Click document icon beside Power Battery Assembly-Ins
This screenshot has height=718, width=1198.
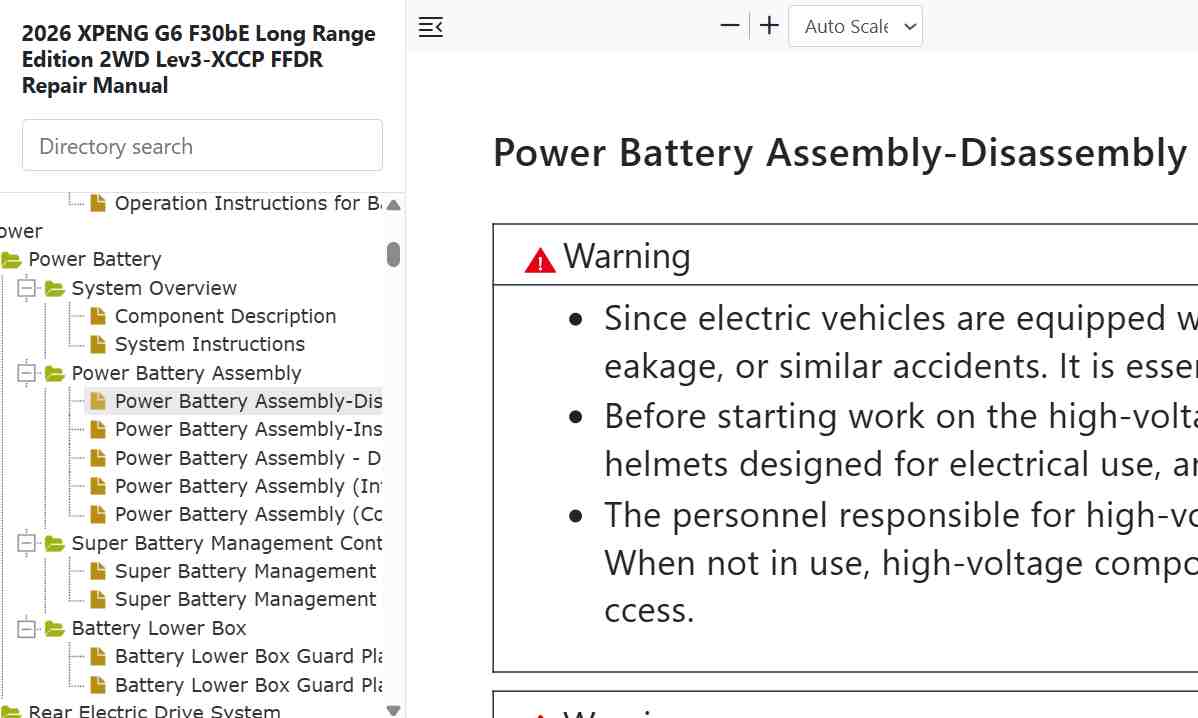98,429
